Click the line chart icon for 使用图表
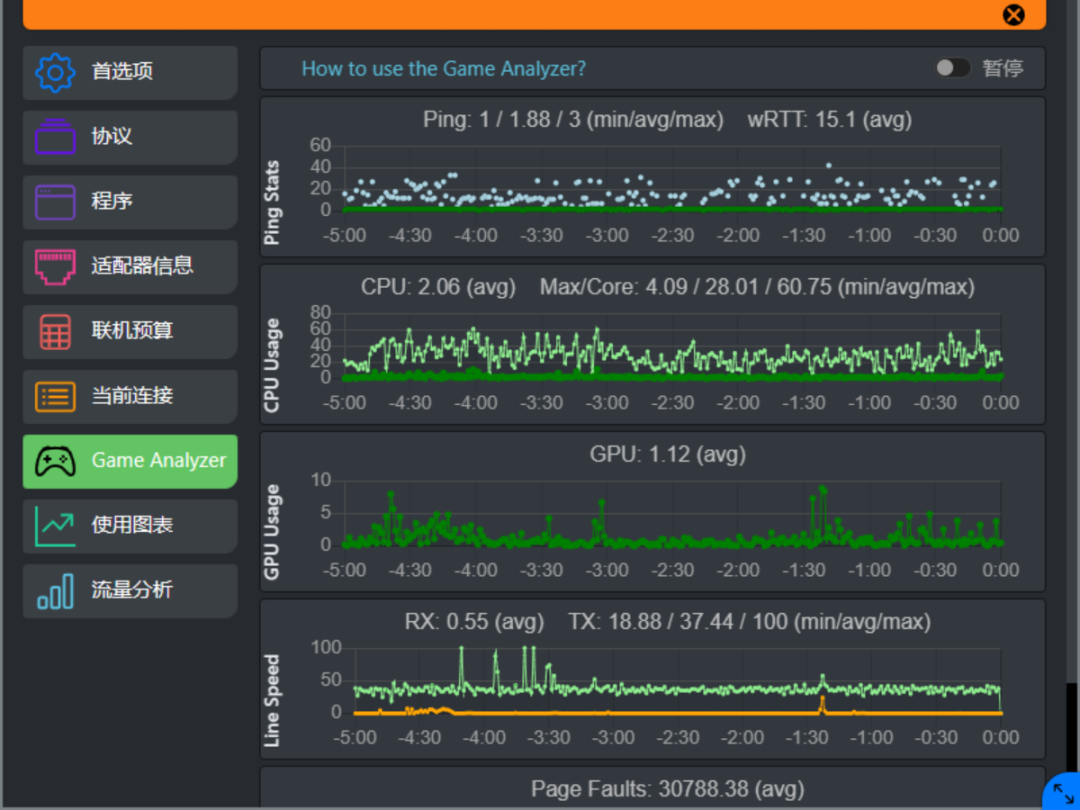1080x810 pixels. [55, 526]
